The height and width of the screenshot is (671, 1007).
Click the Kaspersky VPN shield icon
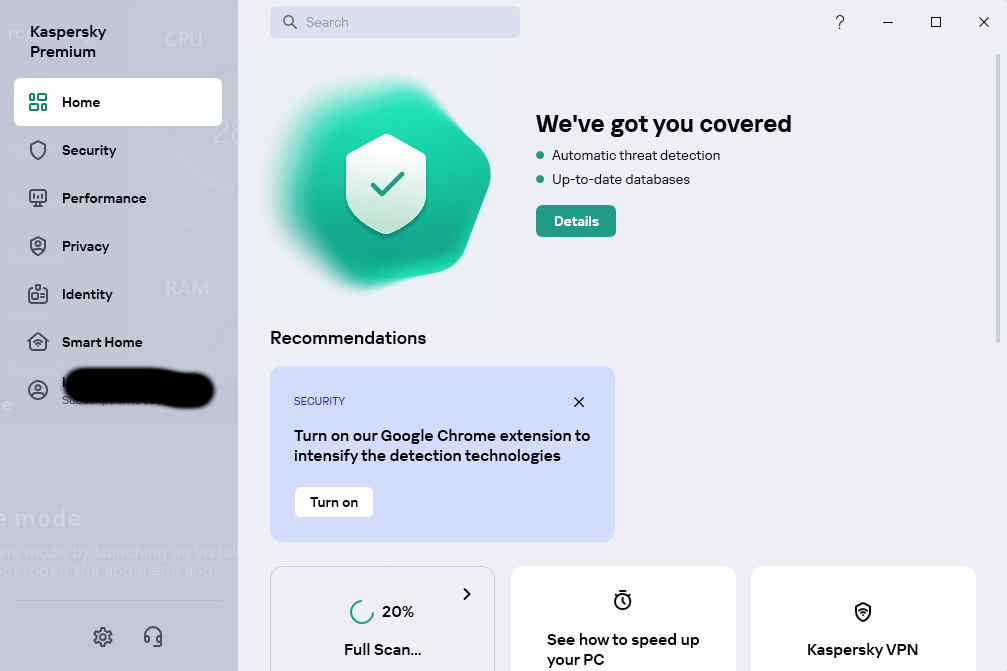(863, 612)
